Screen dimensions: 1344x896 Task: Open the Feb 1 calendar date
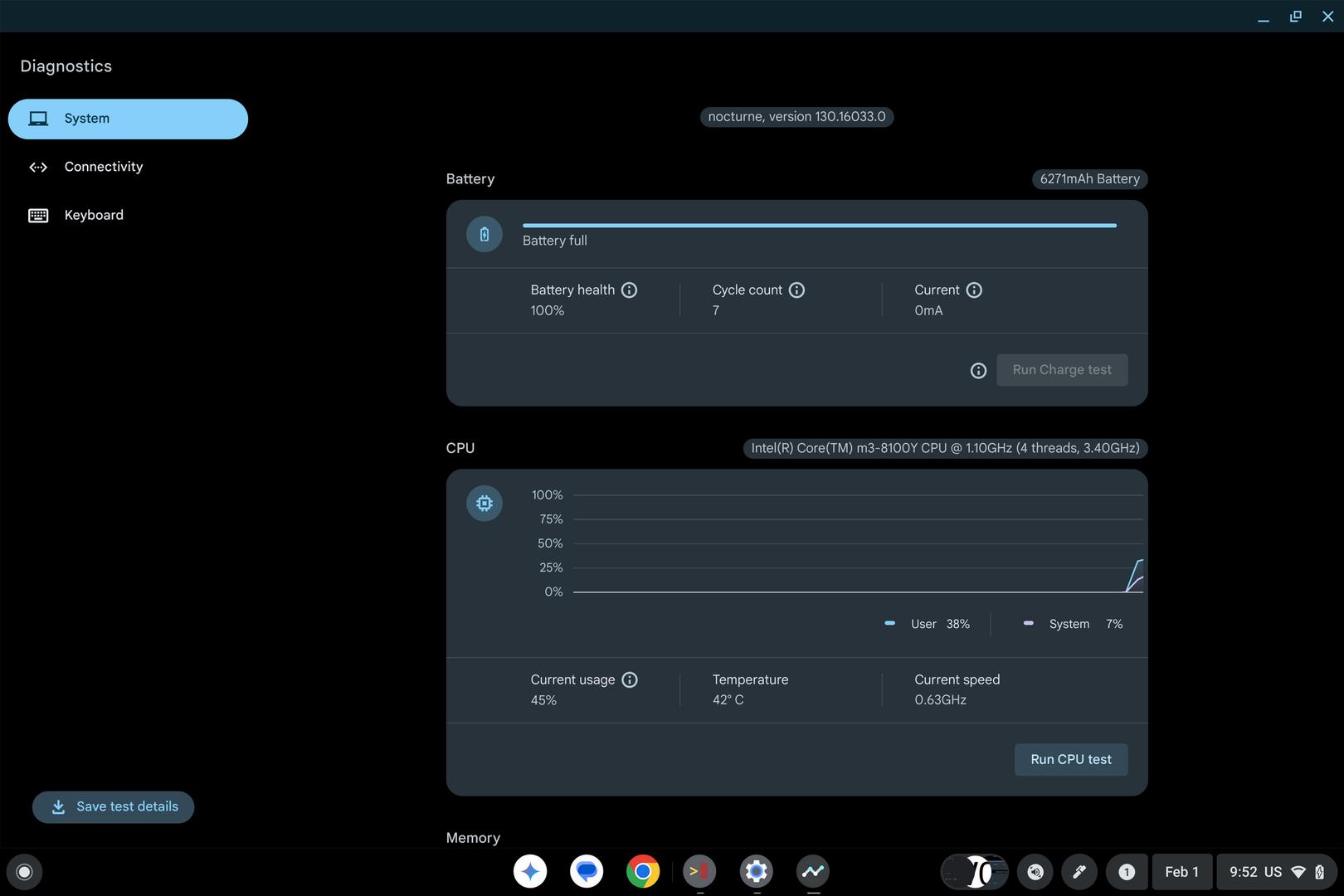click(1181, 872)
